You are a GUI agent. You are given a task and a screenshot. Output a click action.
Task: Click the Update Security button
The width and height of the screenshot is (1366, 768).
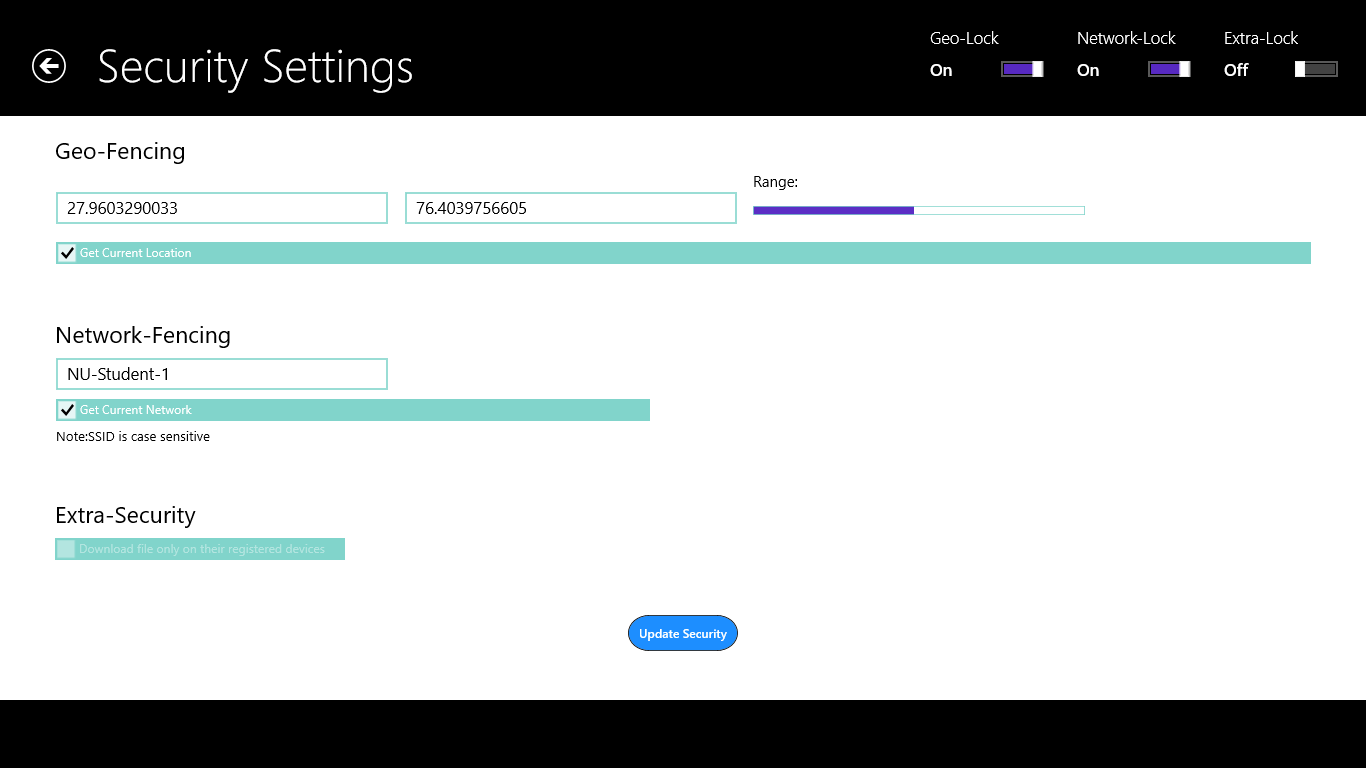pyautogui.click(x=683, y=633)
